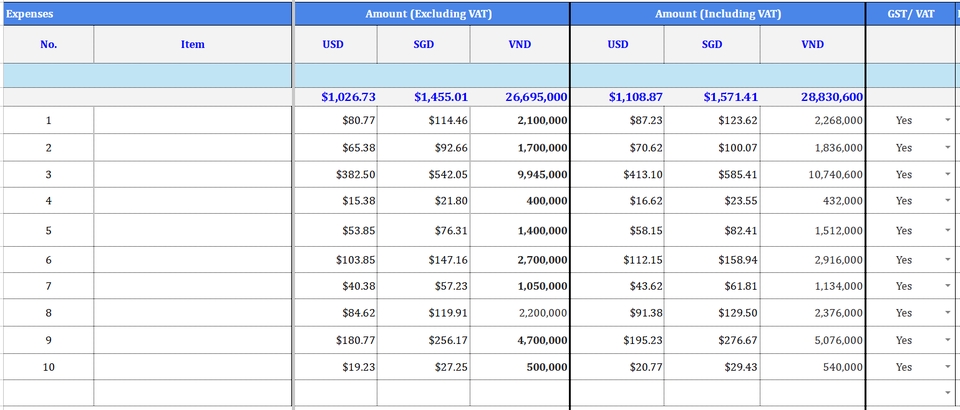This screenshot has width=960, height=410.
Task: Open the GST/VAT dropdown for row 1
Action: [947, 120]
